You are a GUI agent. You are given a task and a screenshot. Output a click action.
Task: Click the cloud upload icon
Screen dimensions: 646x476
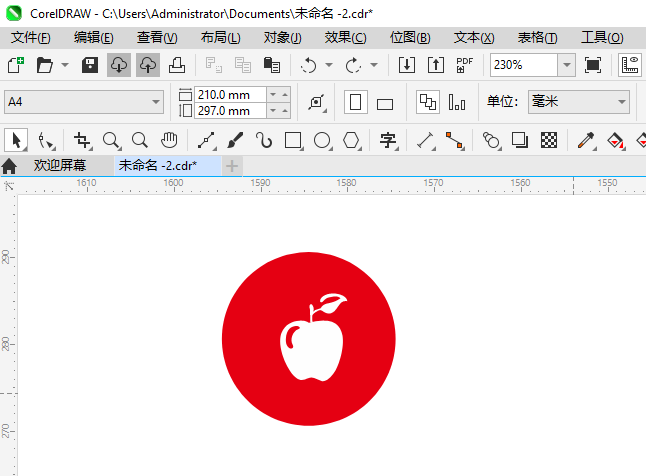(148, 65)
